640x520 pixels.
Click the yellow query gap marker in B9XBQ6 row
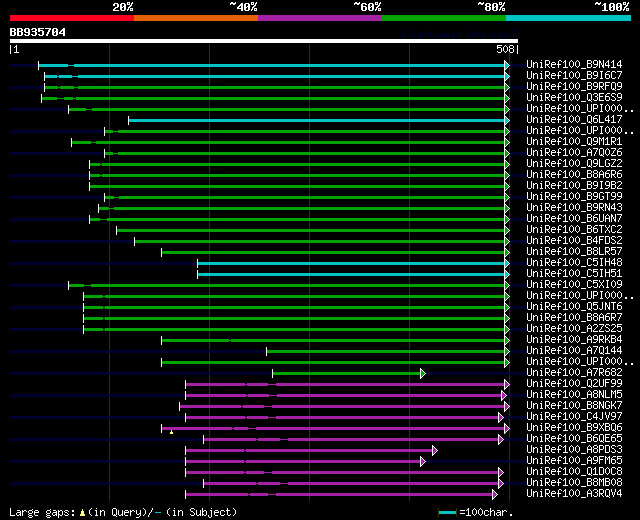click(x=171, y=432)
